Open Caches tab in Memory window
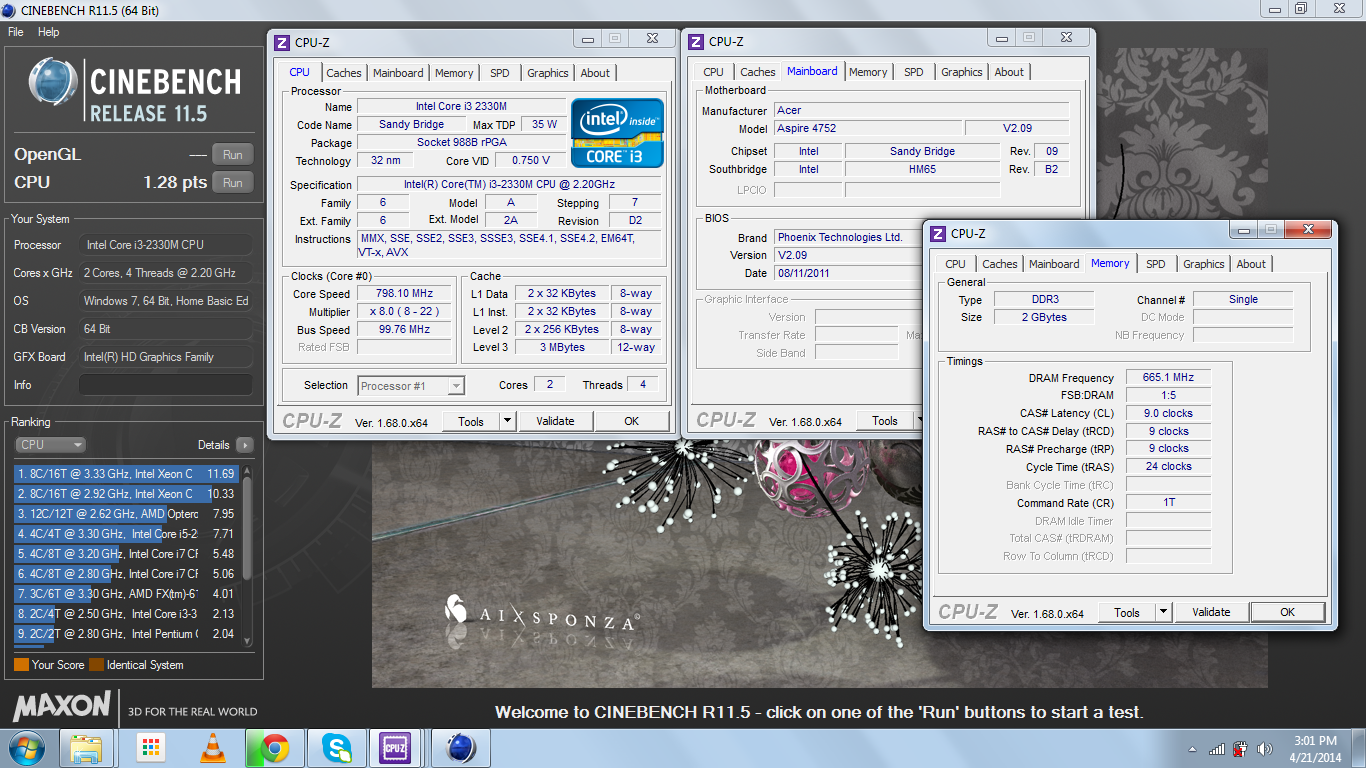Viewport: 1366px width, 768px height. point(1000,264)
